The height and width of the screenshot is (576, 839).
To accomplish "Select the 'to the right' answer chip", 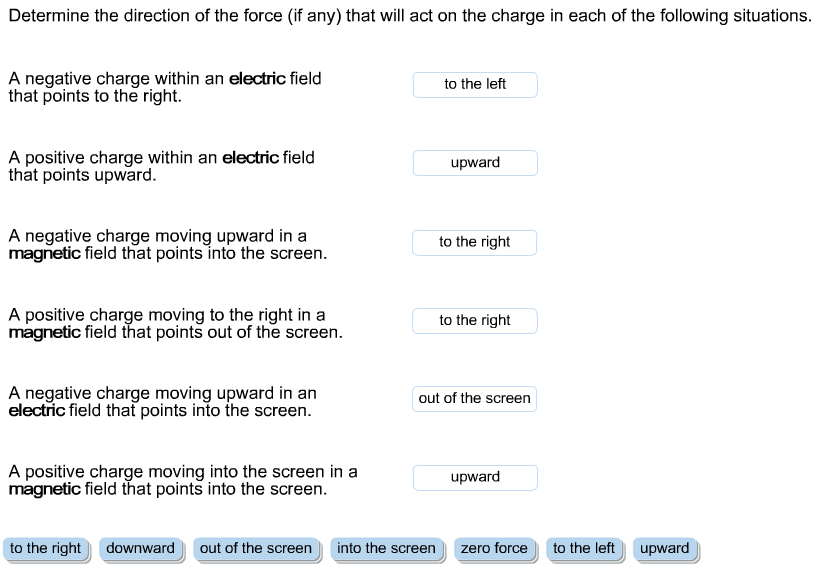I will [46, 548].
